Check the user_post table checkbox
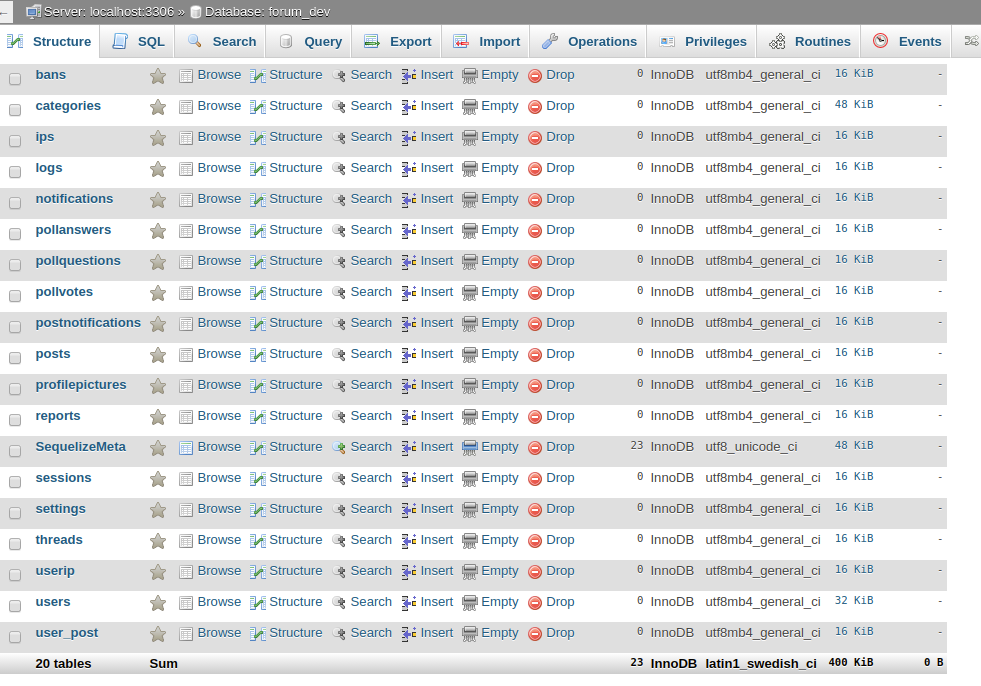 click(15, 637)
